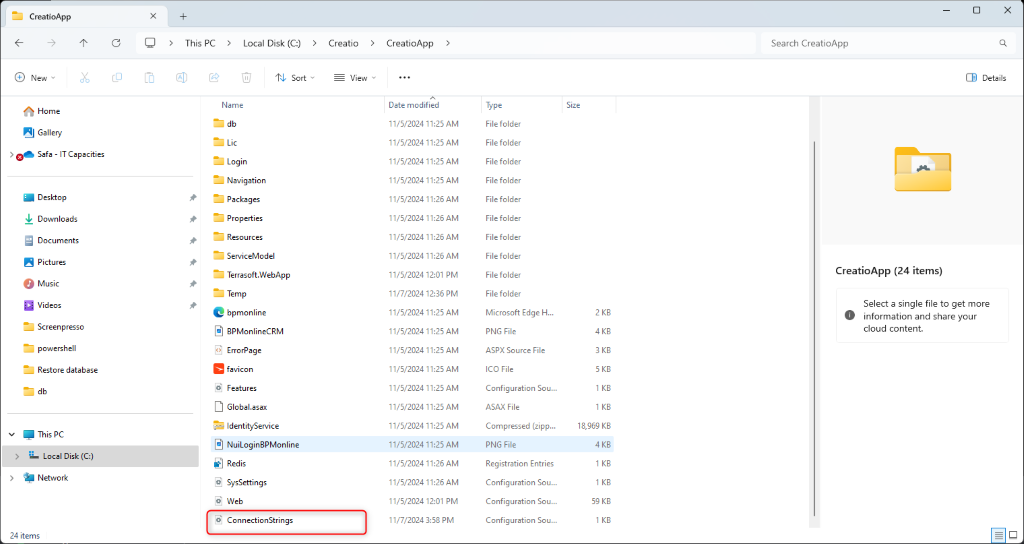Click the Delete trash icon

[246, 78]
